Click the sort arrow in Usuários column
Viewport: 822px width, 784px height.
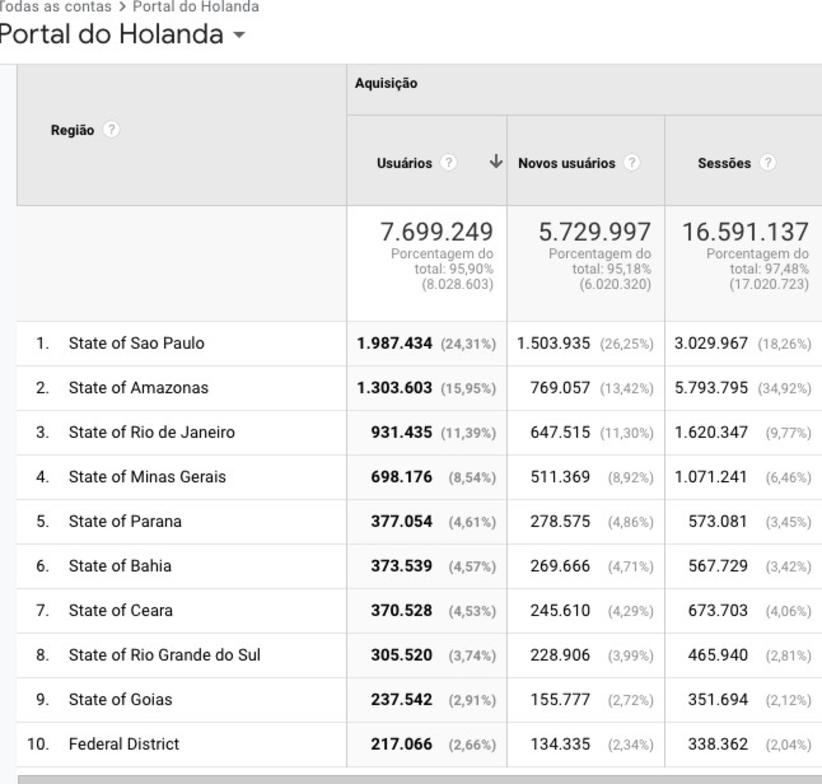(495, 162)
